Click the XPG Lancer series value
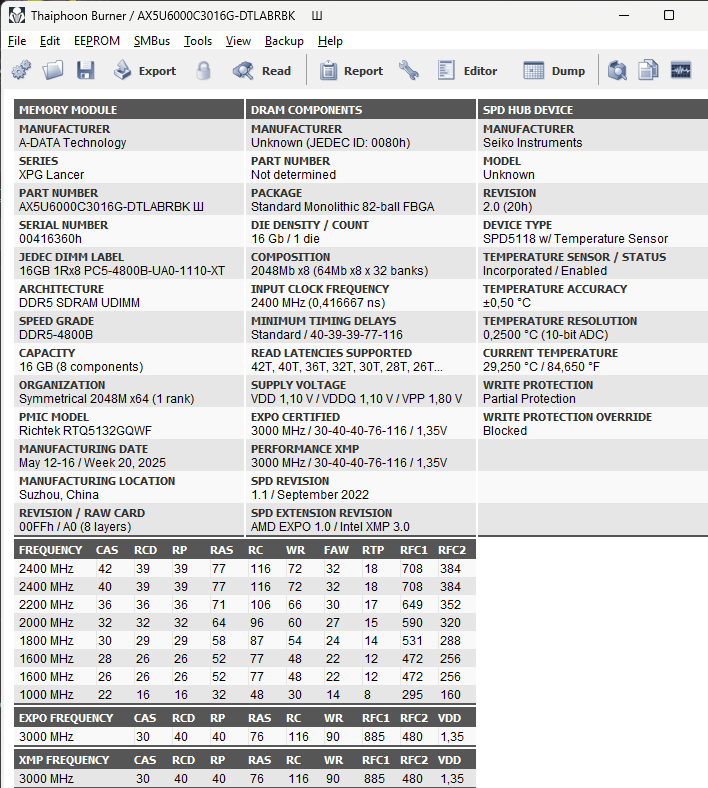The image size is (708, 788). click(51, 175)
